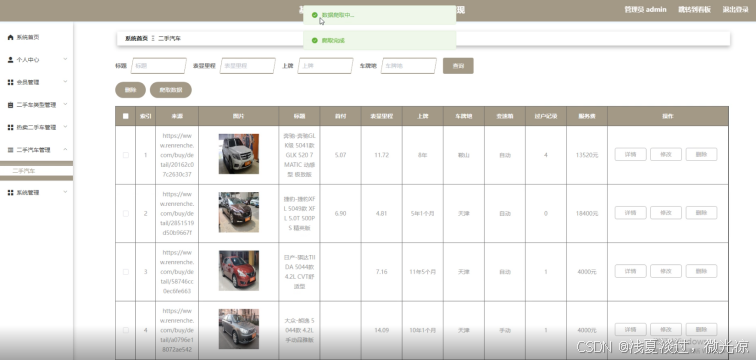Click the grid icon beside 系统管理

pyautogui.click(x=10, y=192)
